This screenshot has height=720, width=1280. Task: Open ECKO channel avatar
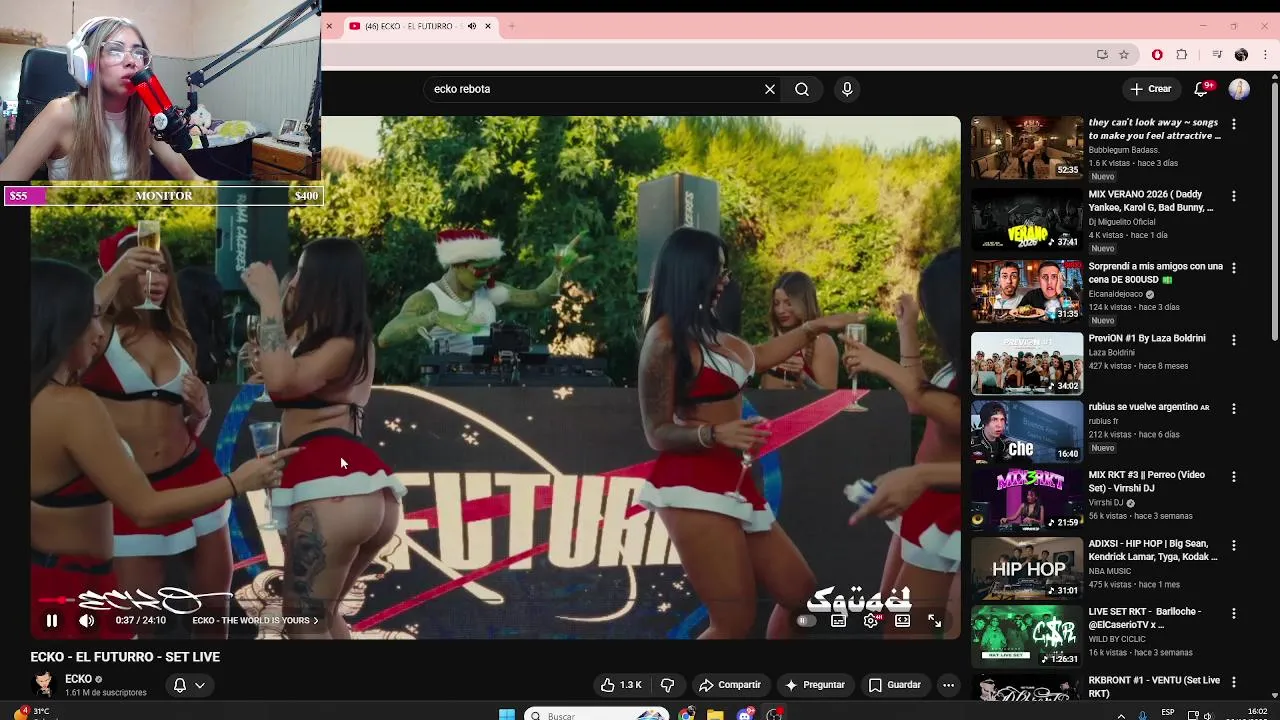(x=43, y=684)
